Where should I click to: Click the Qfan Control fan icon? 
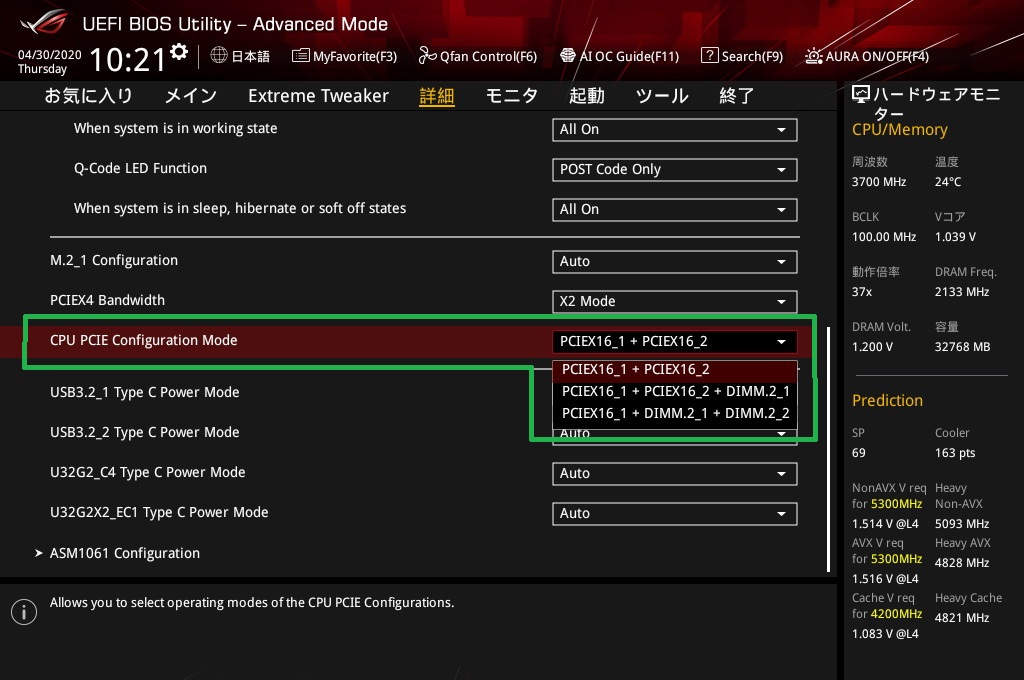tap(427, 56)
